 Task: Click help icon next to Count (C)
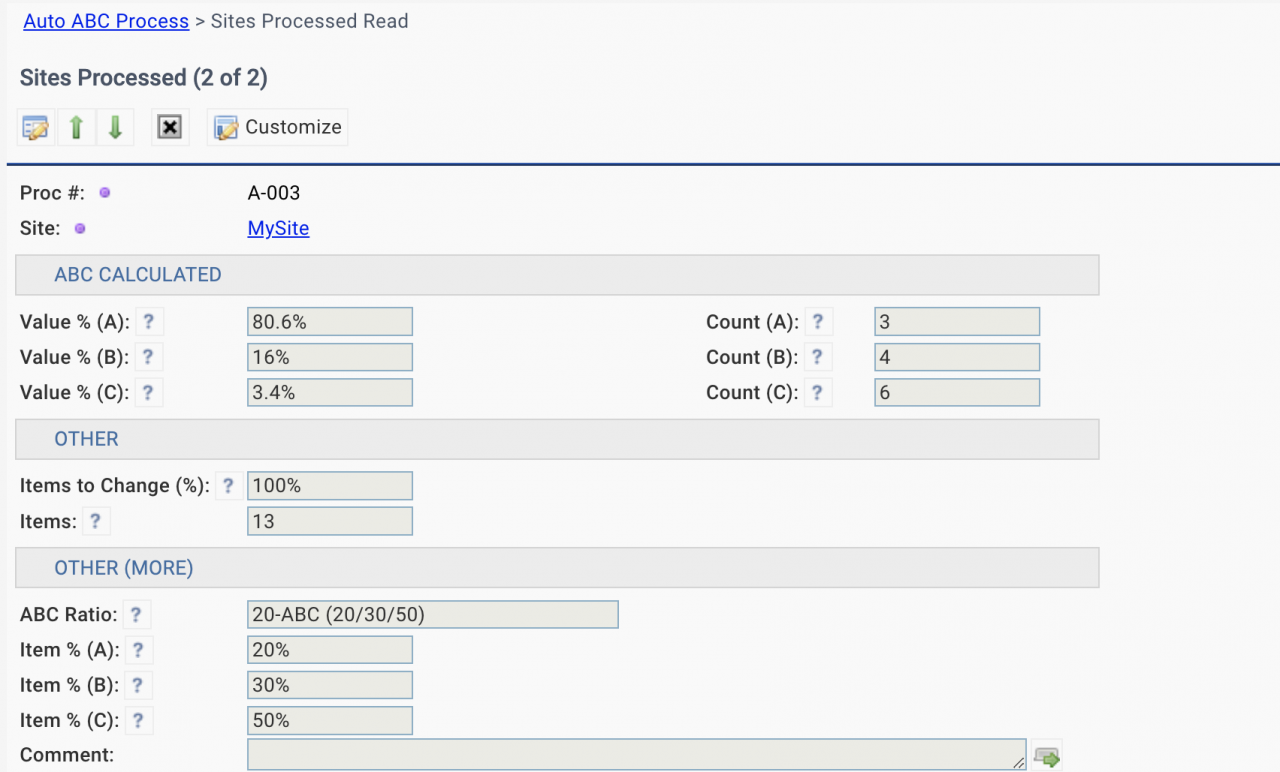pyautogui.click(x=817, y=393)
